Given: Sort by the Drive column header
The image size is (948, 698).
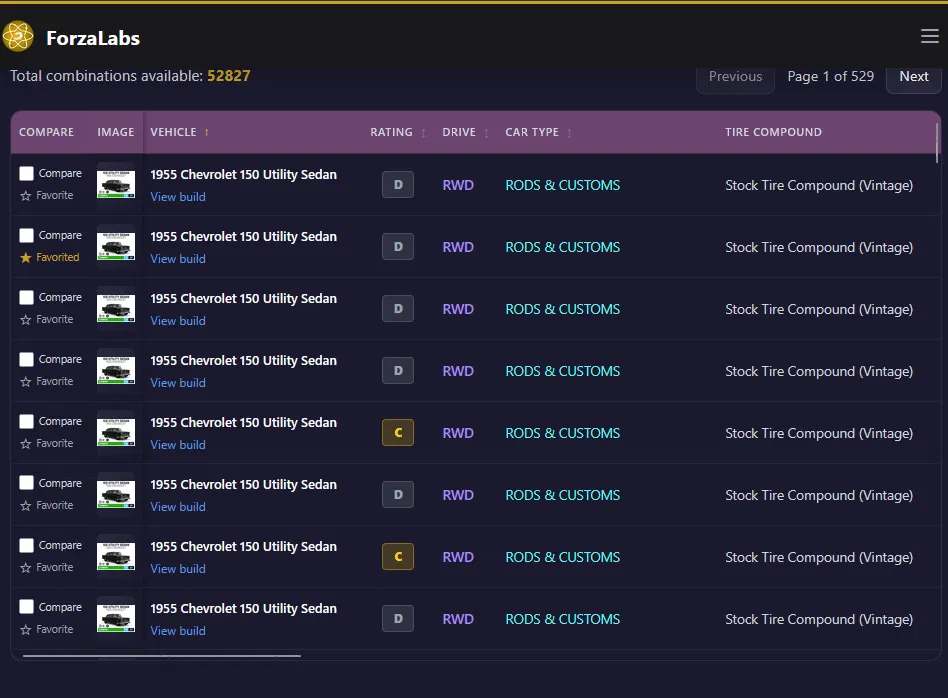Looking at the screenshot, I should tap(465, 132).
